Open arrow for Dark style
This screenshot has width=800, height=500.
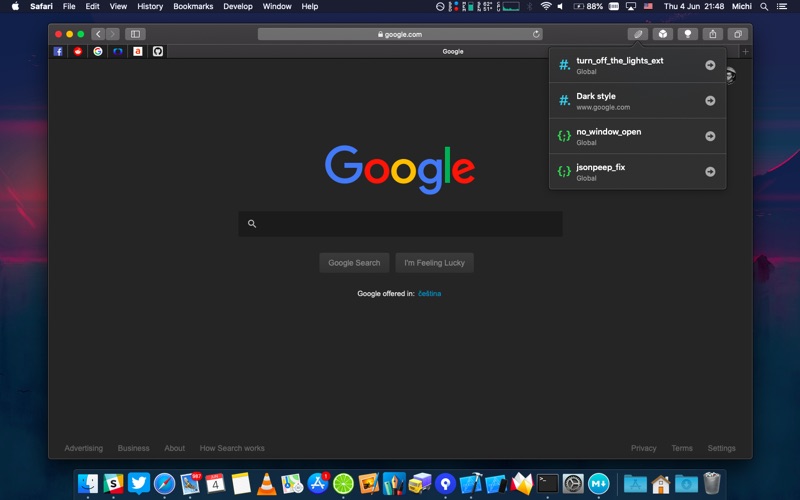710,101
